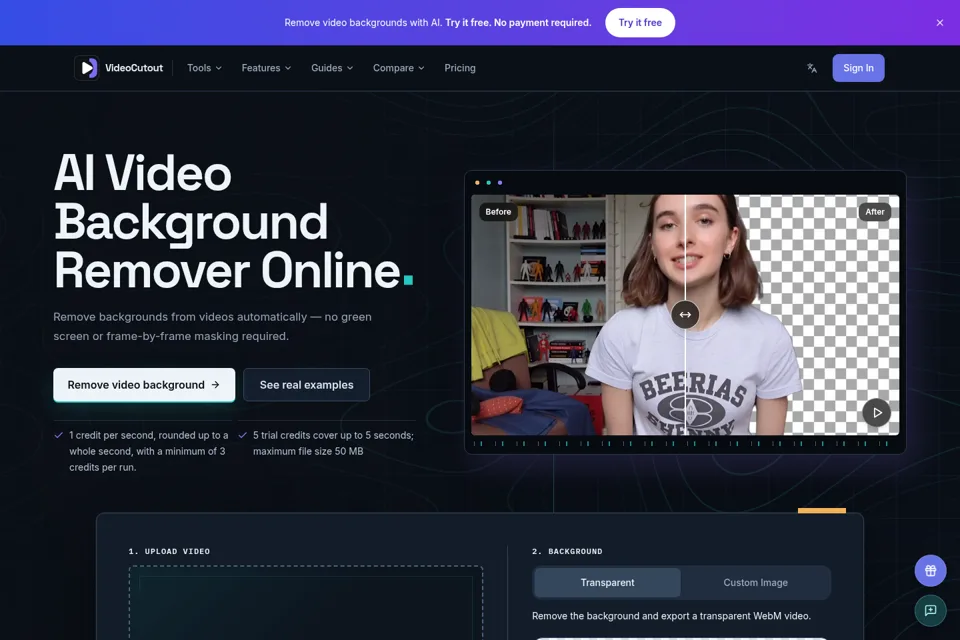The height and width of the screenshot is (640, 960).
Task: Switch to Custom Image background tab
Action: coord(756,582)
